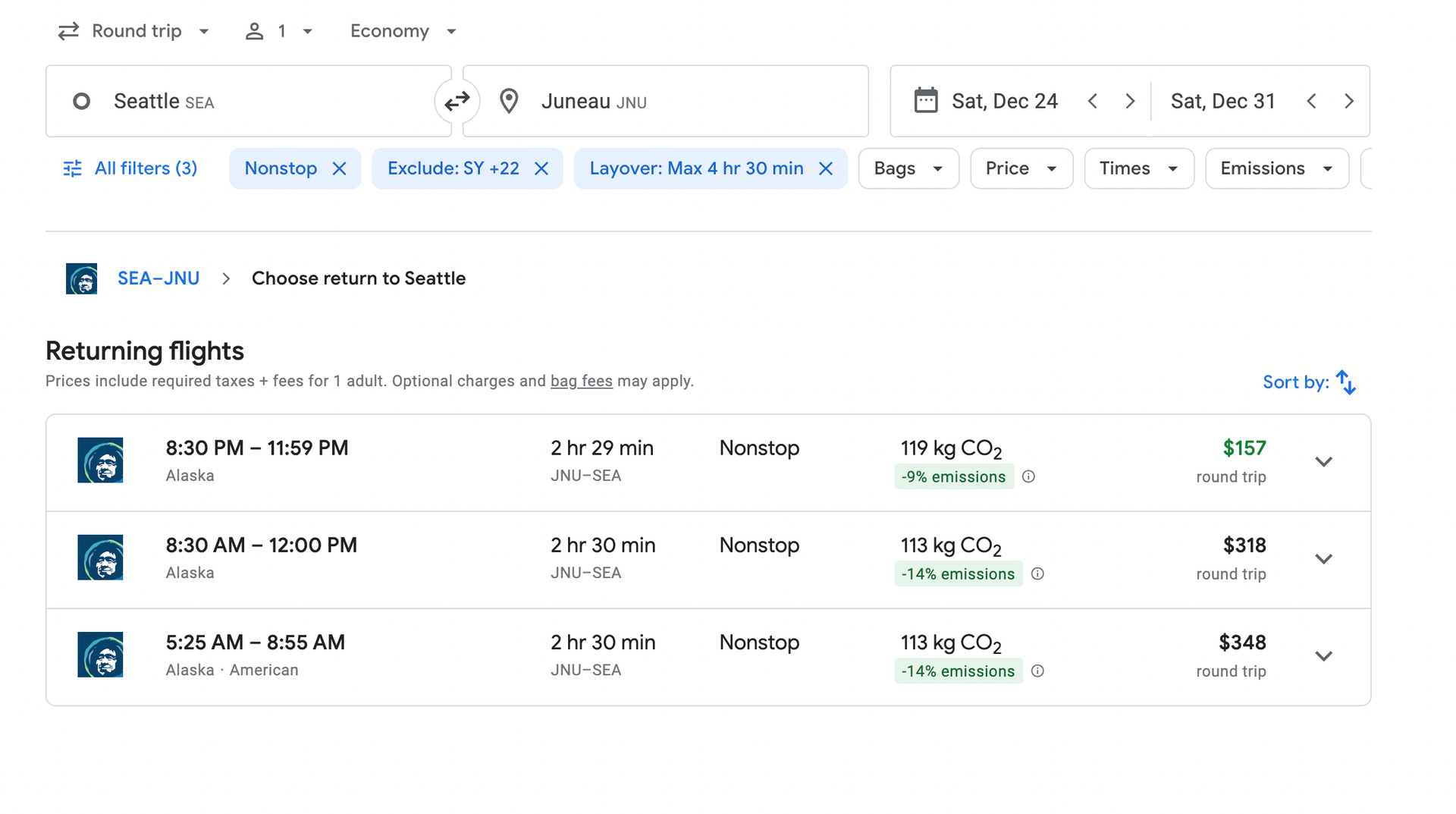Expand details for the $157 flight
Image resolution: width=1456 pixels, height=814 pixels.
1324,461
